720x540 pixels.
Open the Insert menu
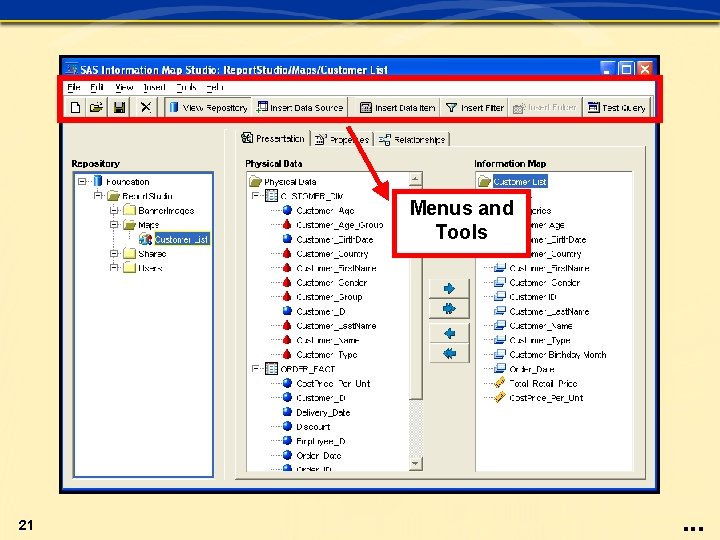pos(154,87)
